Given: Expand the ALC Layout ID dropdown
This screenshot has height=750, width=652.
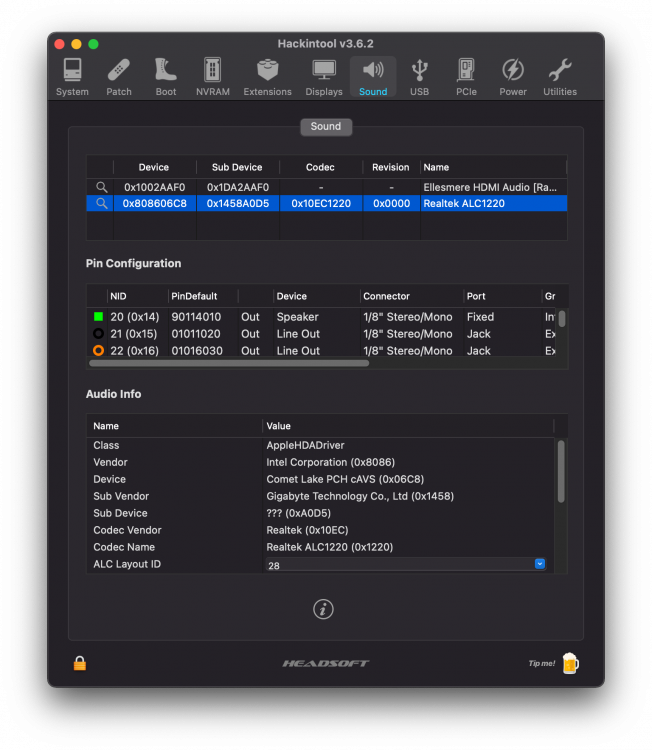Looking at the screenshot, I should click(x=540, y=564).
